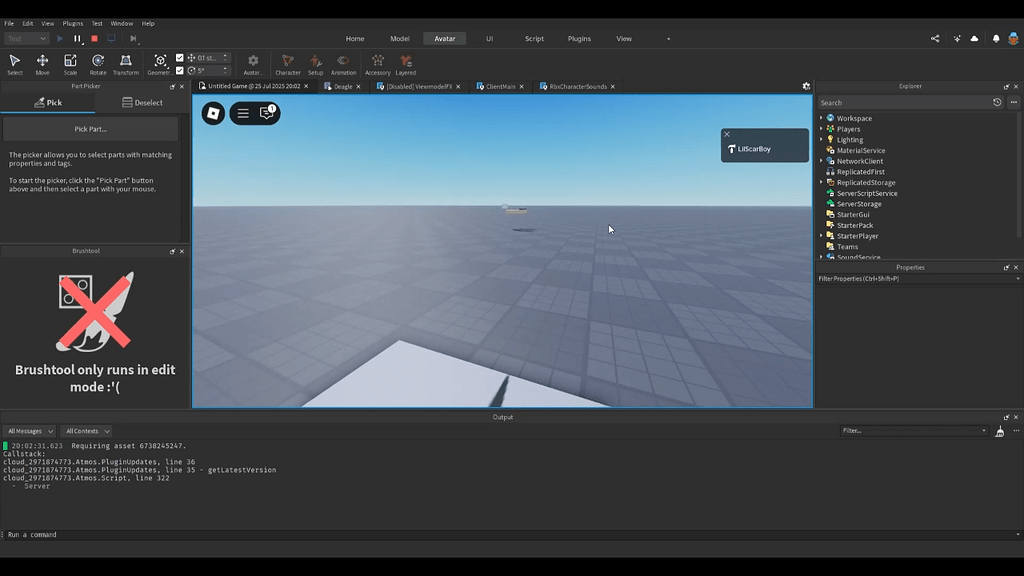Open the All Messages filter dropdown
The height and width of the screenshot is (576, 1024).
point(30,431)
